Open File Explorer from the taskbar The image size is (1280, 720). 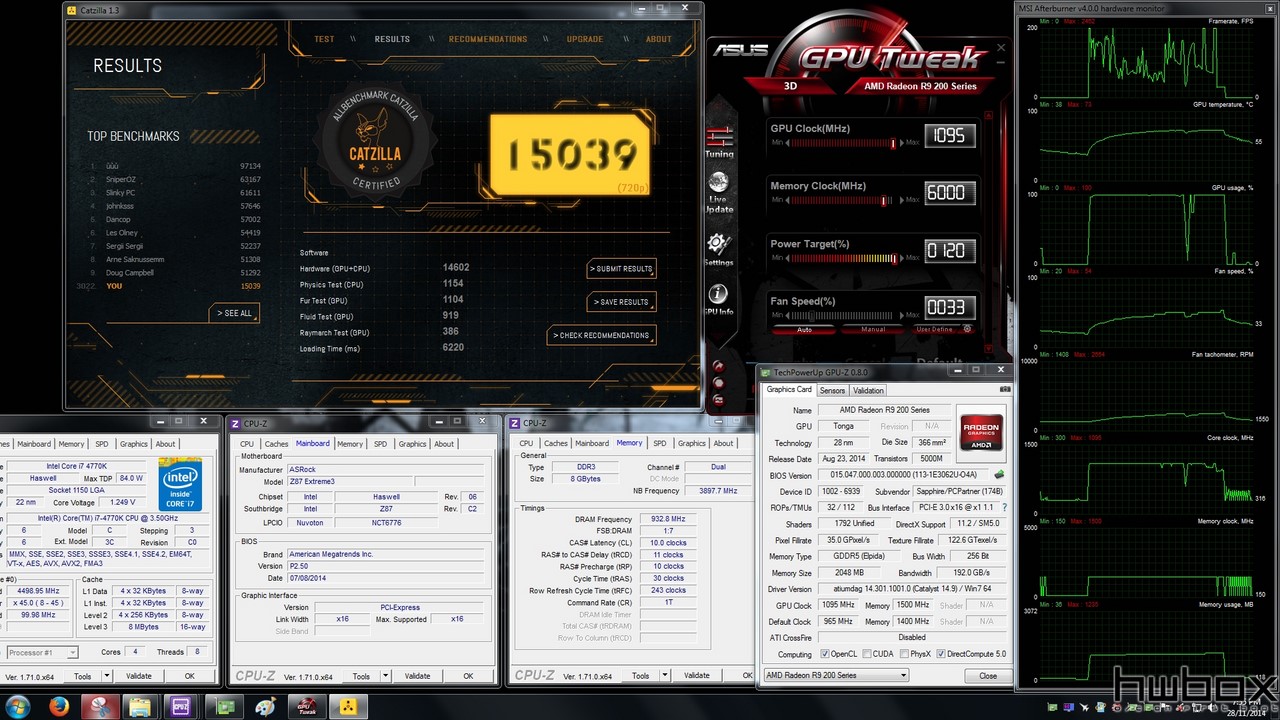tap(139, 706)
